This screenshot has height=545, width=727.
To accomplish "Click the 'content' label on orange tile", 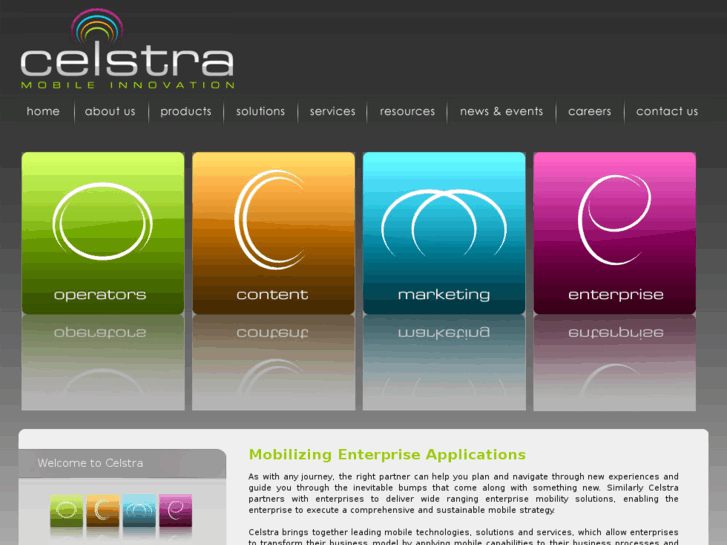I will (x=272, y=295).
